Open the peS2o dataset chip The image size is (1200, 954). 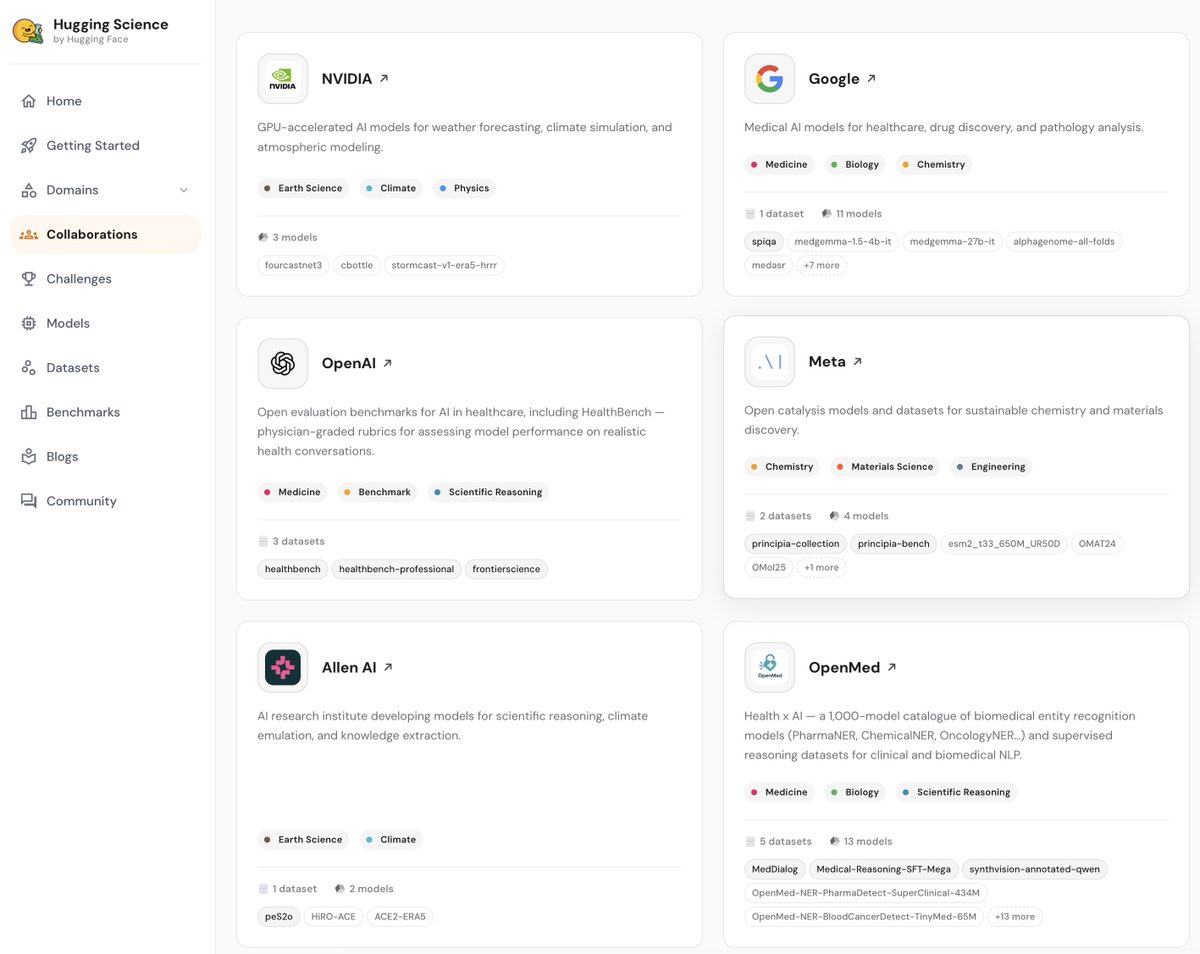point(278,916)
